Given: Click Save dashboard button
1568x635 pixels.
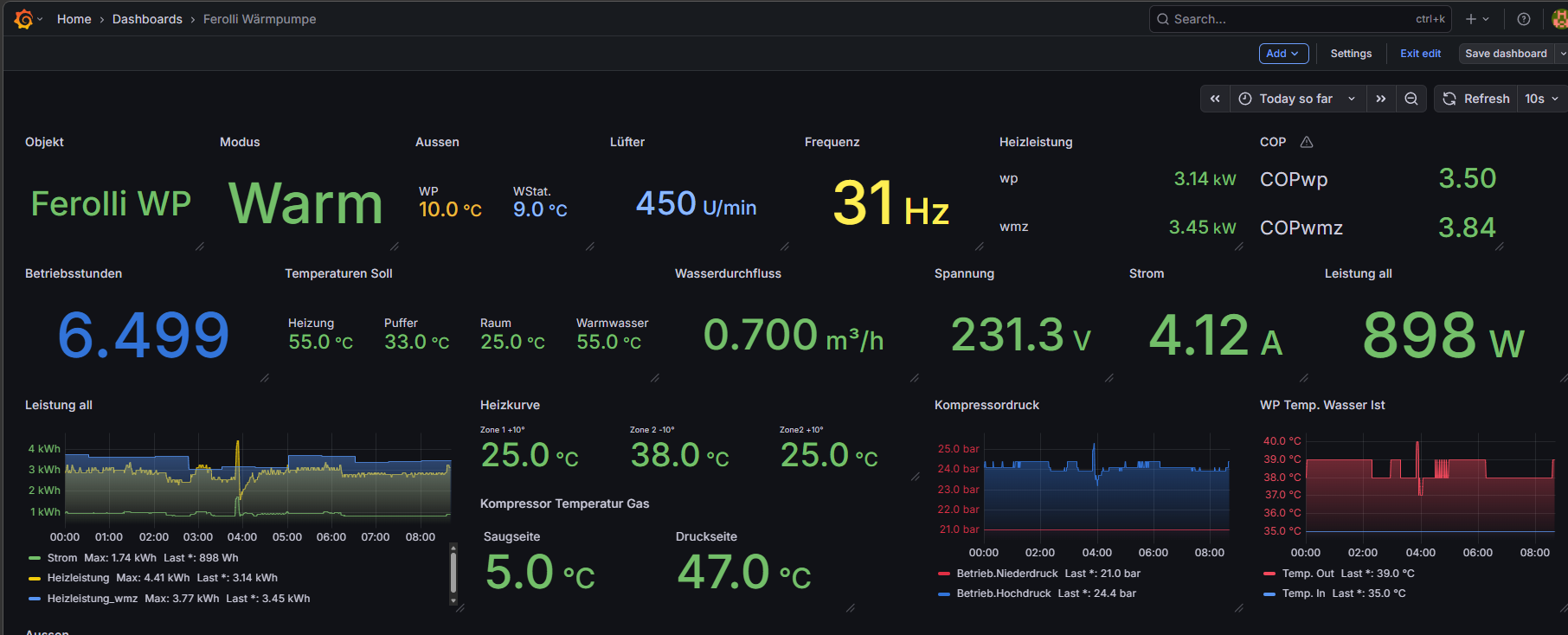Looking at the screenshot, I should [1506, 54].
